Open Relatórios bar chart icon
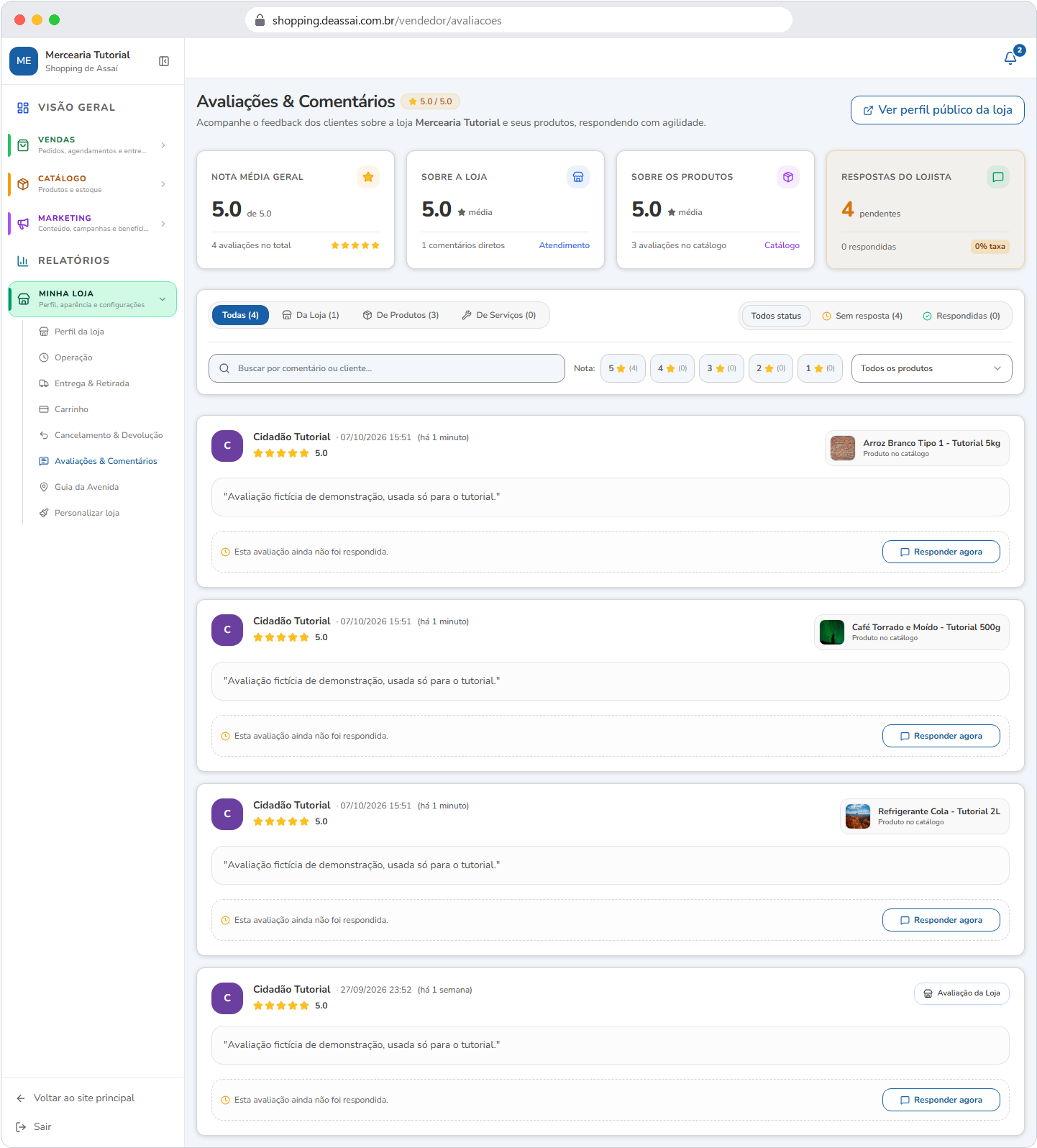1037x1148 pixels. tap(23, 261)
